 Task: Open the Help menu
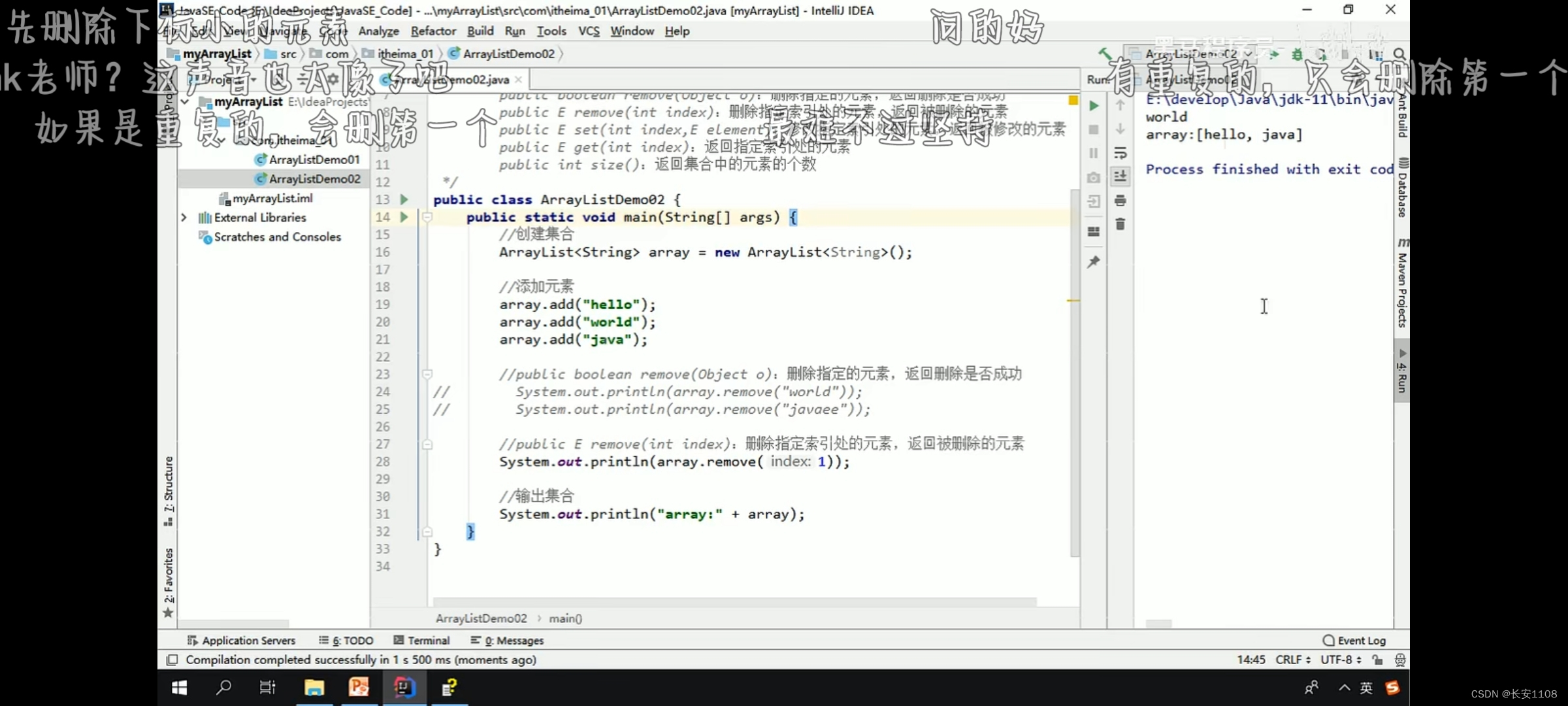677,31
